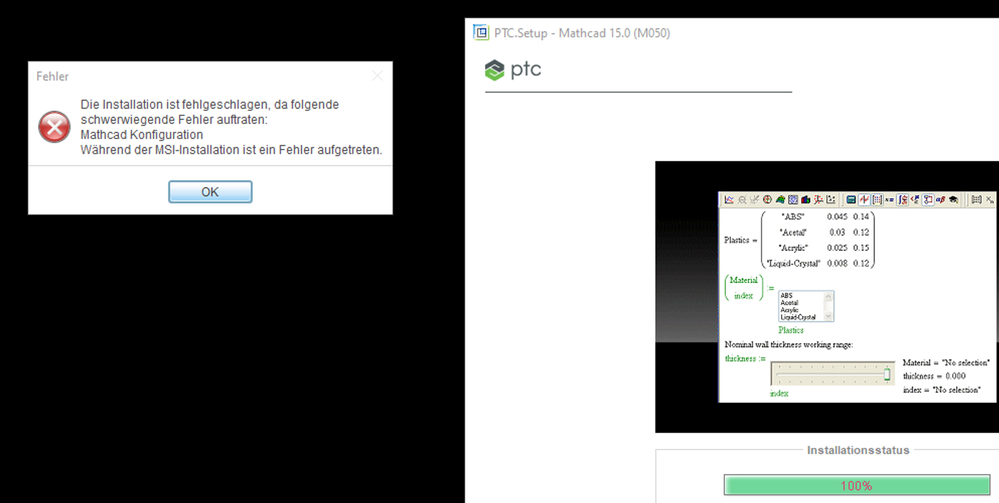Click the PTC.Setup - Mathcad 15.0 title
Image resolution: width=999 pixels, height=503 pixels.
[x=582, y=33]
